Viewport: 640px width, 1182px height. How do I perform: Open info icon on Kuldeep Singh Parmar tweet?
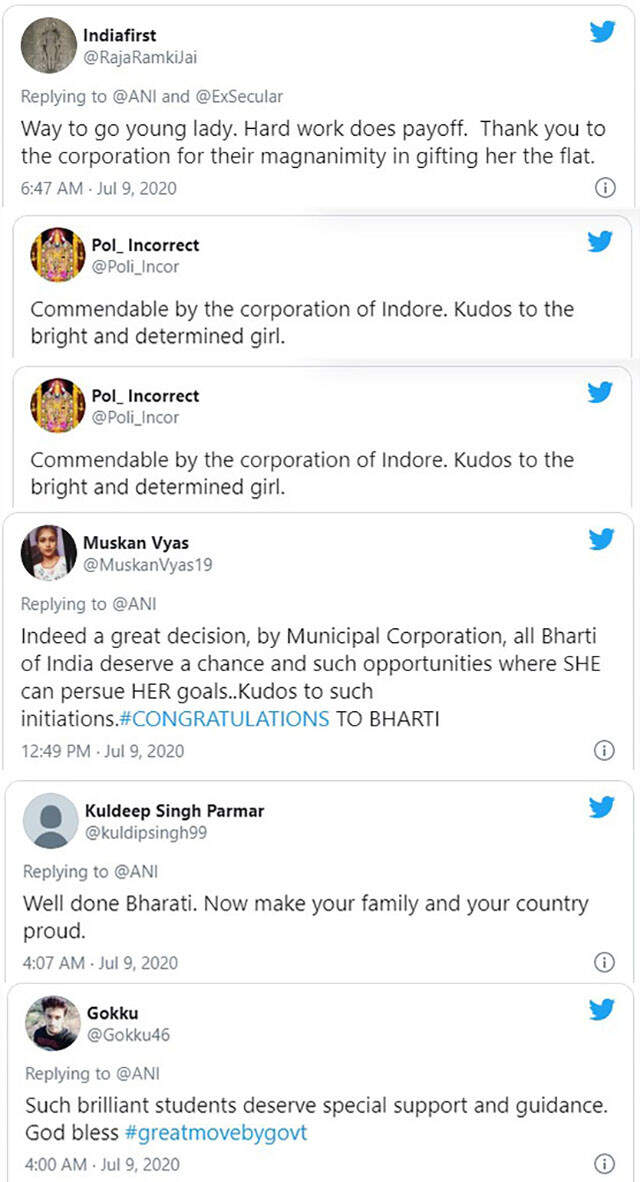(x=604, y=962)
